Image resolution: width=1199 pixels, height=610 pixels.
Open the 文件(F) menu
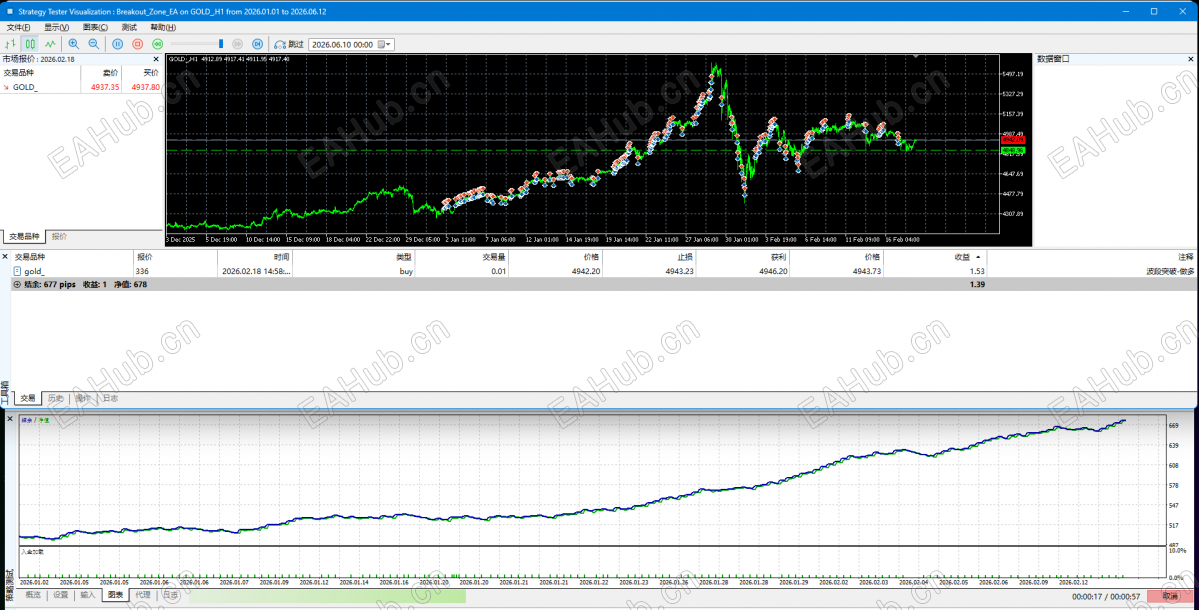click(x=18, y=28)
